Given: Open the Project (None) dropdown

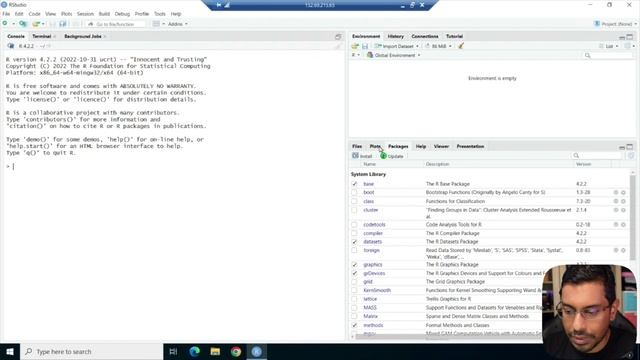Looking at the screenshot, I should coord(616,24).
